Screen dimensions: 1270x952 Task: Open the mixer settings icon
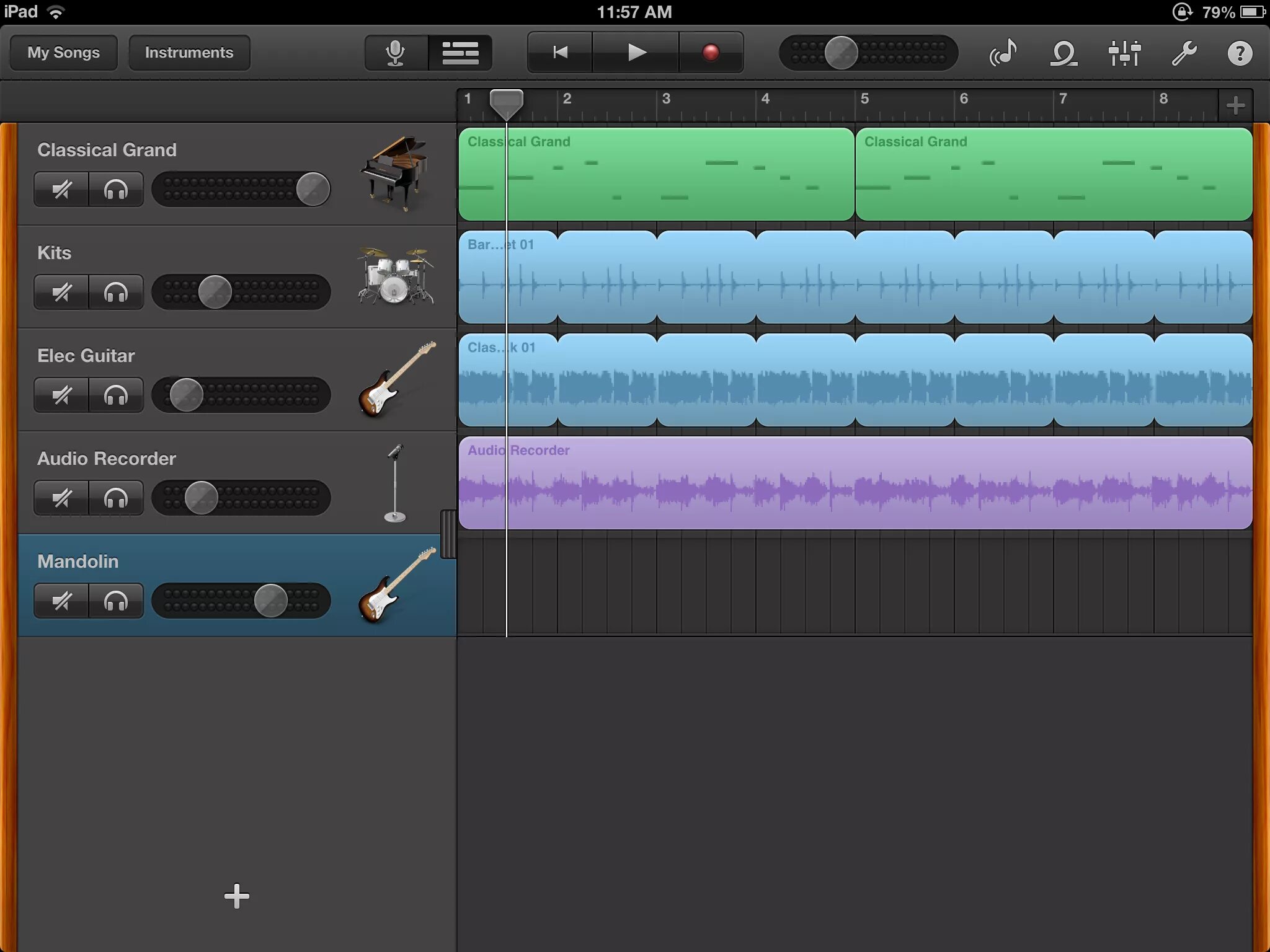[x=1124, y=53]
